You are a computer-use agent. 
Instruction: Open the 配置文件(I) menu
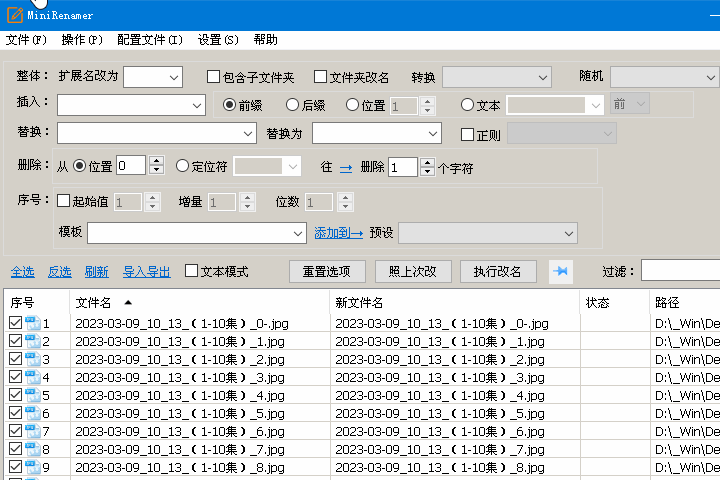click(x=150, y=40)
